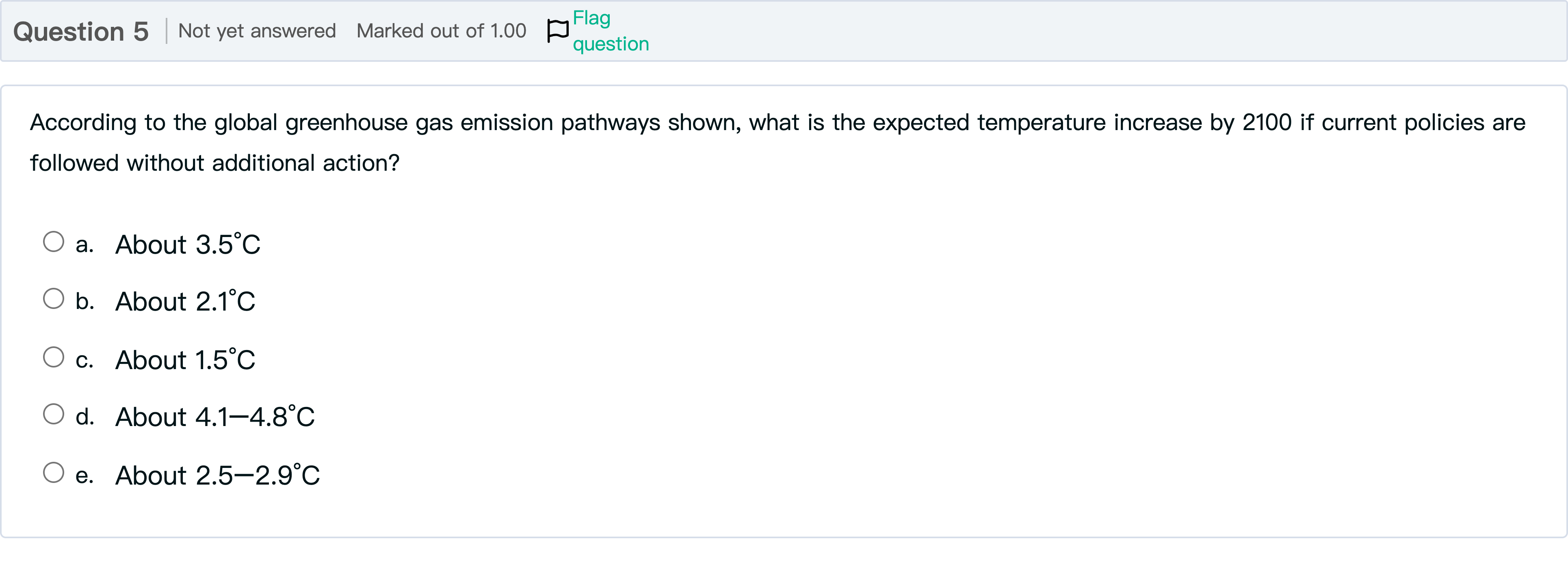Select radio button for About 1.5°C
1568x561 pixels.
(54, 357)
